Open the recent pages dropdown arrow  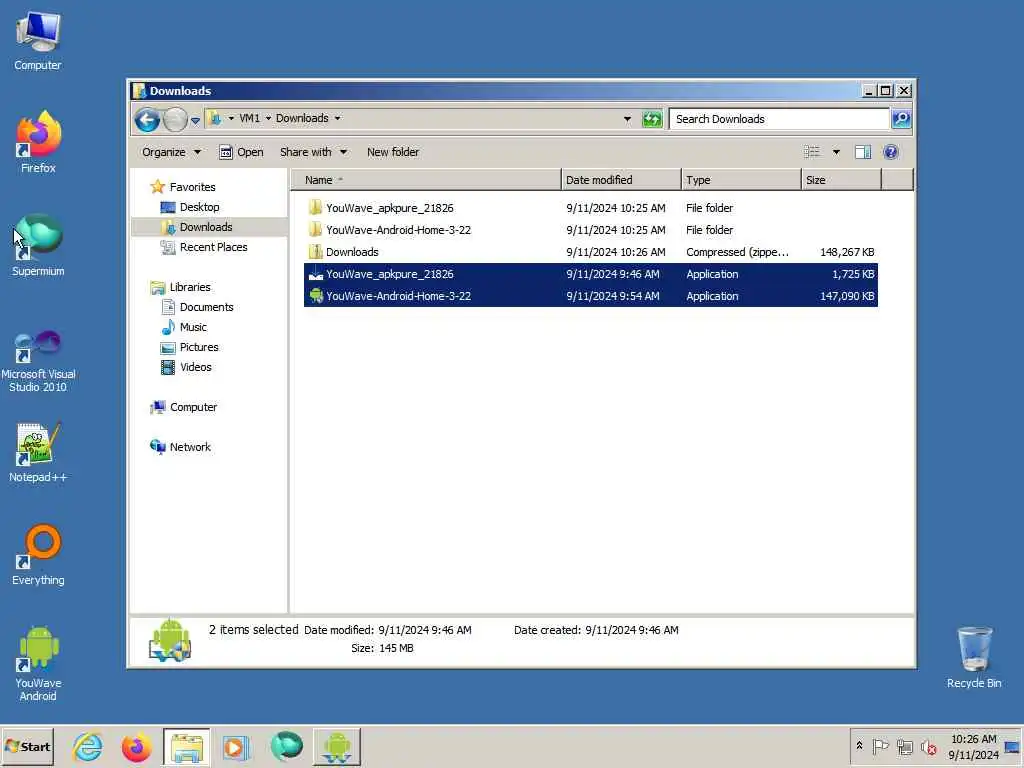point(195,120)
